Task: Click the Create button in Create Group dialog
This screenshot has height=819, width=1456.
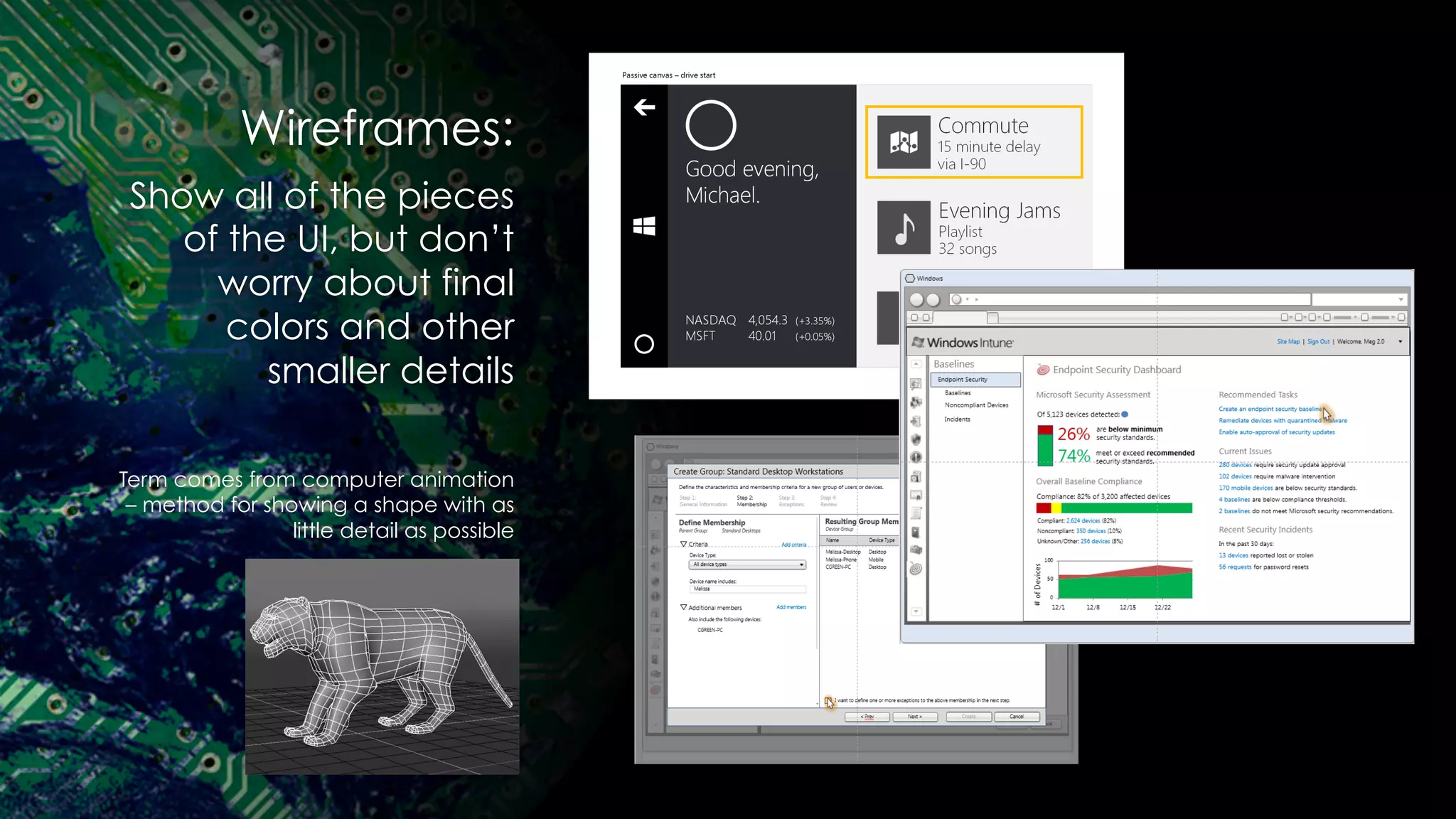Action: [969, 717]
